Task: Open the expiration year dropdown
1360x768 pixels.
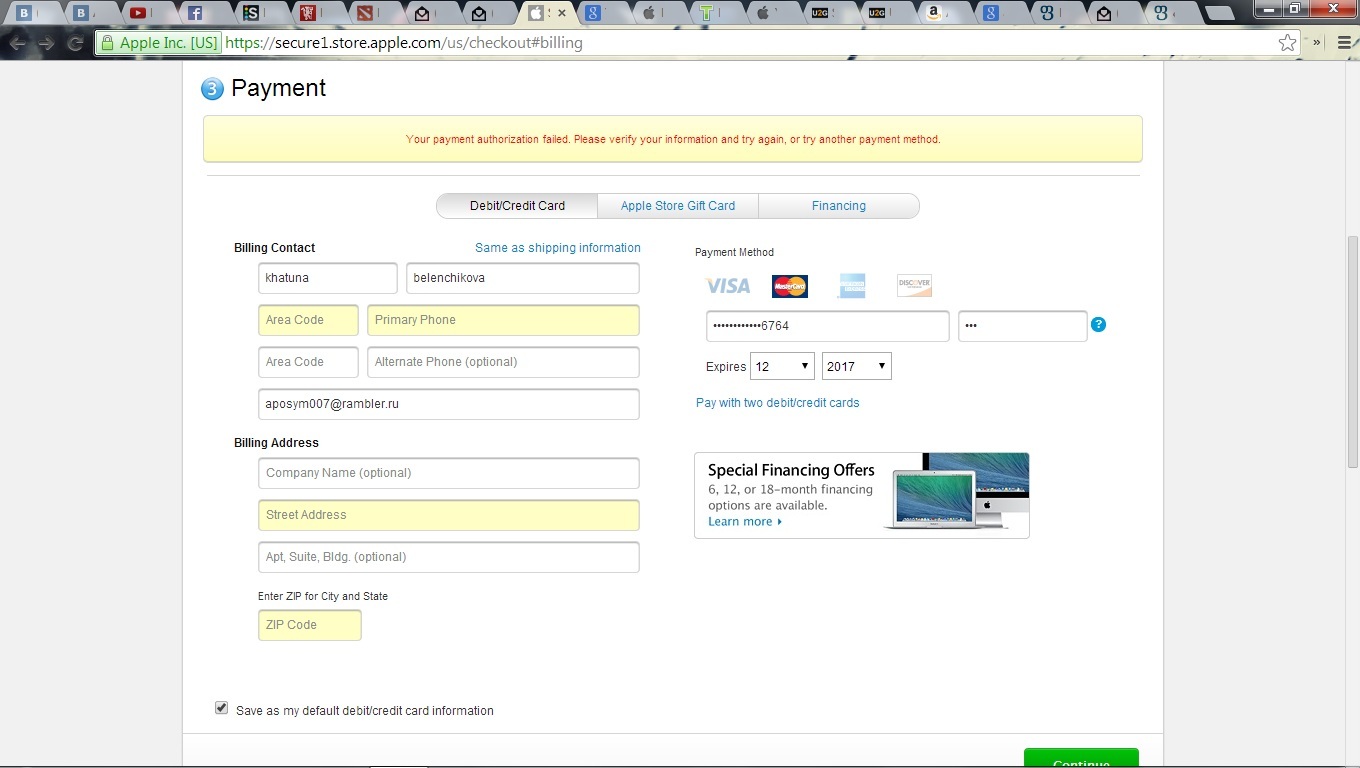Action: (x=856, y=366)
